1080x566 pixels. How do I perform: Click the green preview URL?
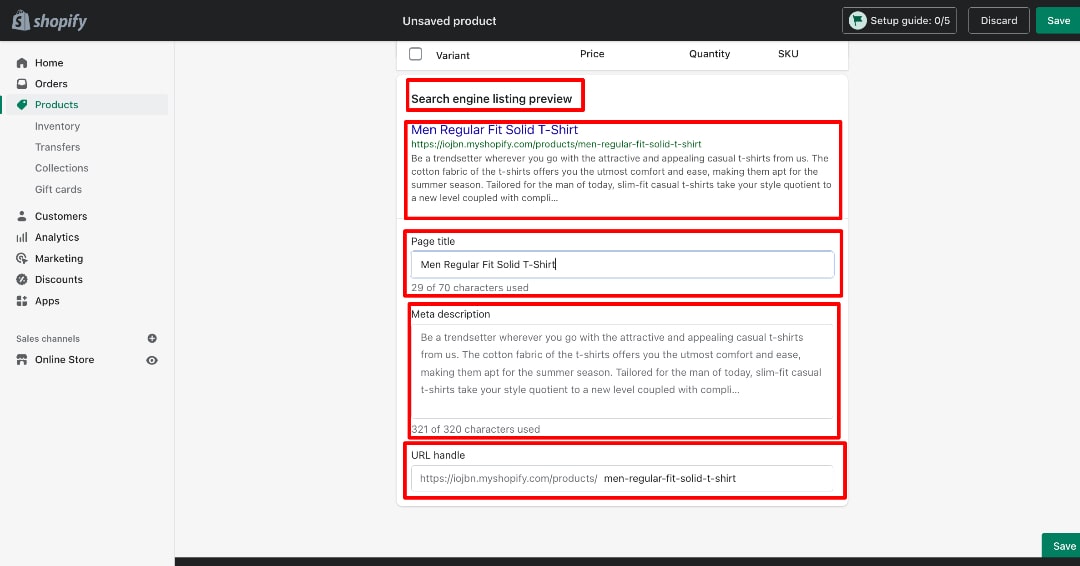point(556,144)
